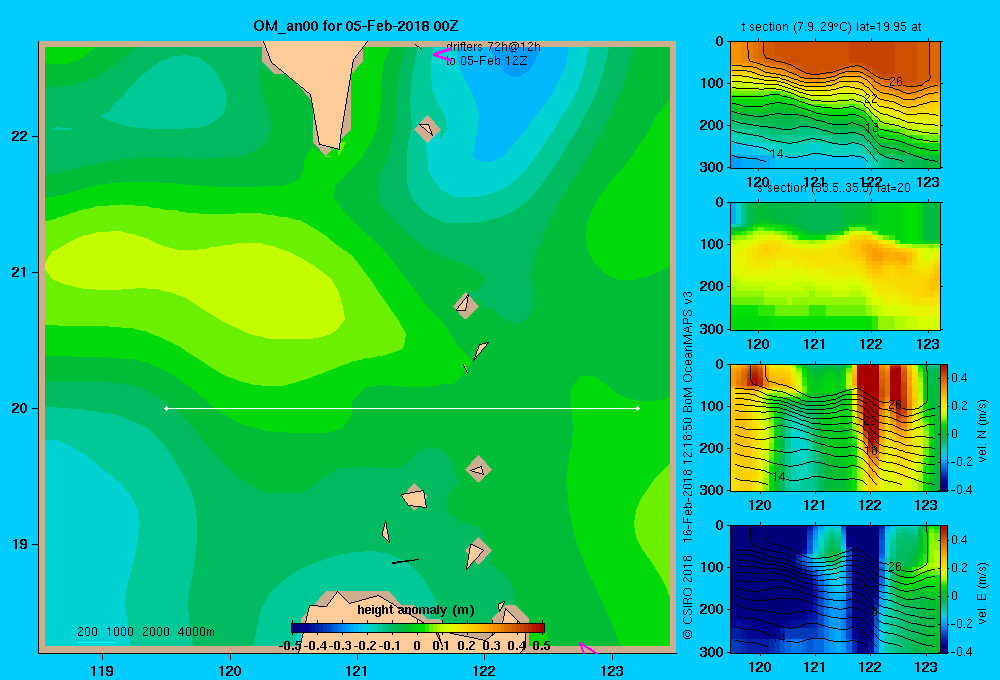Click latitude label '21' on the main map
1000x680 pixels.
[20, 272]
